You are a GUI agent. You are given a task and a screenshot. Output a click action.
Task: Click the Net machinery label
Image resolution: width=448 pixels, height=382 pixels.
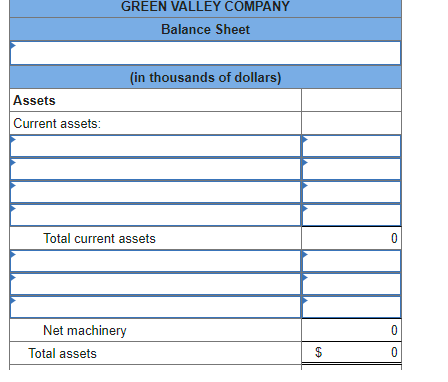(x=85, y=330)
